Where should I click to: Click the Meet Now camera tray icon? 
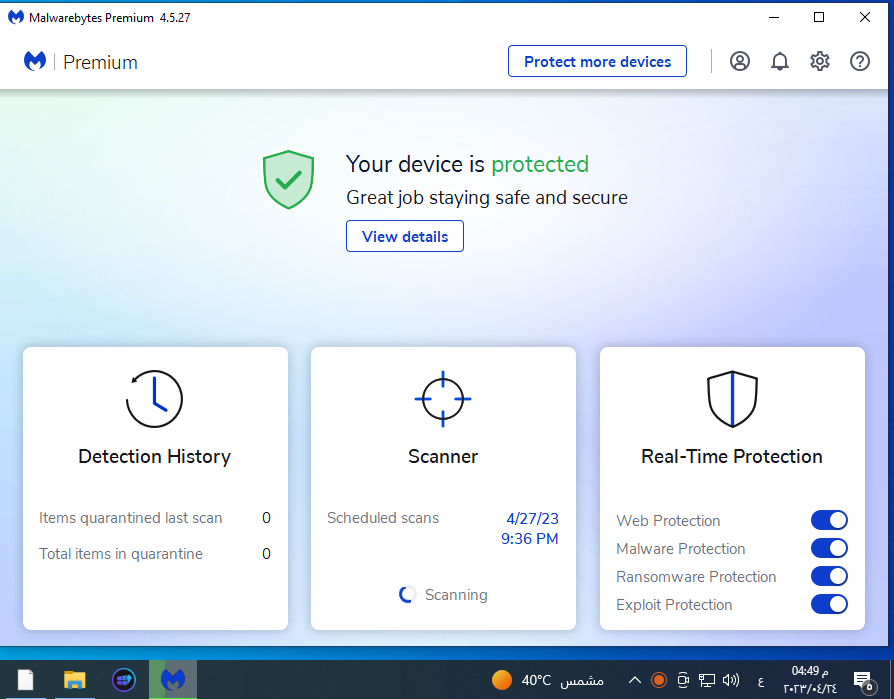coord(682,680)
